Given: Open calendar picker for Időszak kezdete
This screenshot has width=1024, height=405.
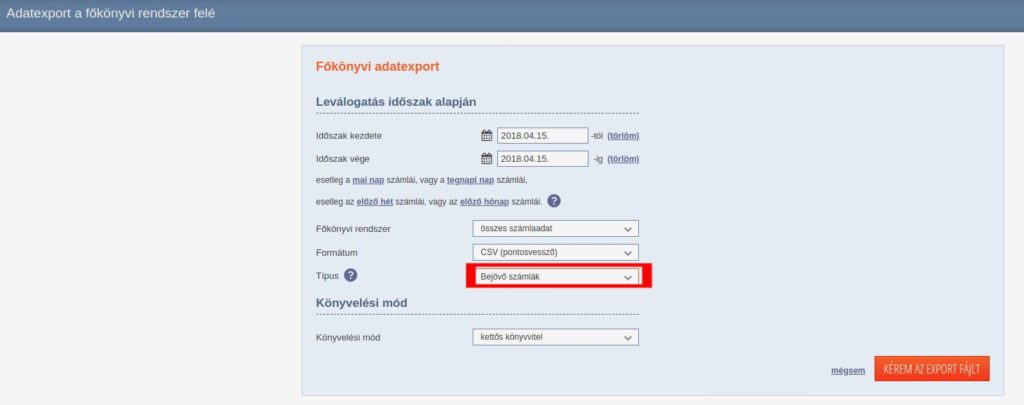Looking at the screenshot, I should [x=487, y=136].
